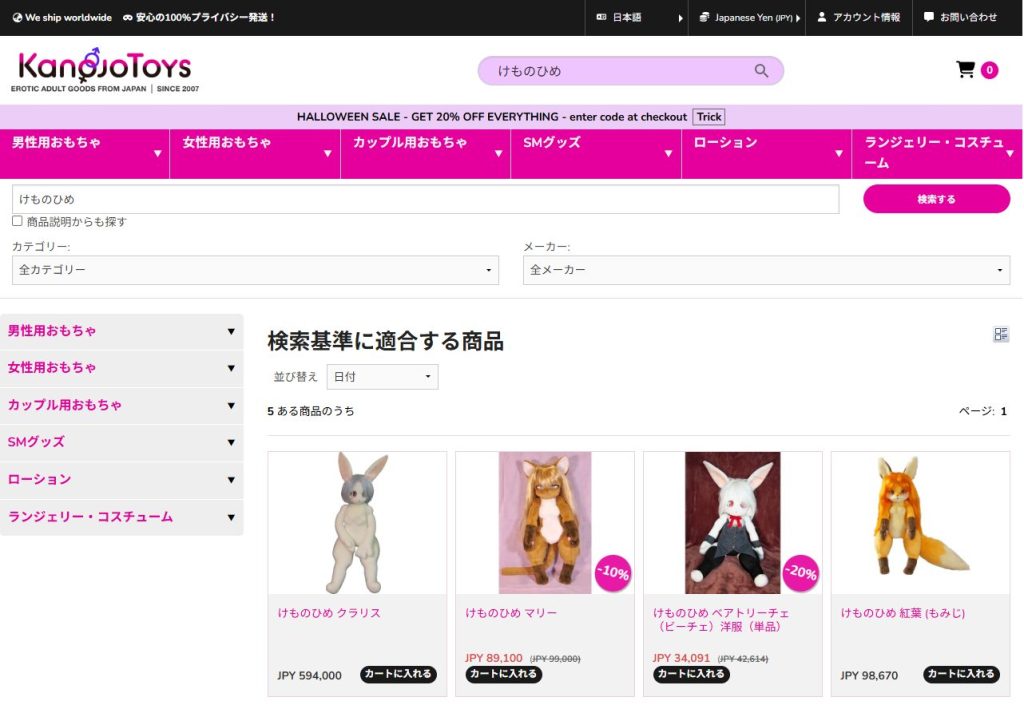Click the けものひめ マリー product thumbnail

pyautogui.click(x=545, y=522)
